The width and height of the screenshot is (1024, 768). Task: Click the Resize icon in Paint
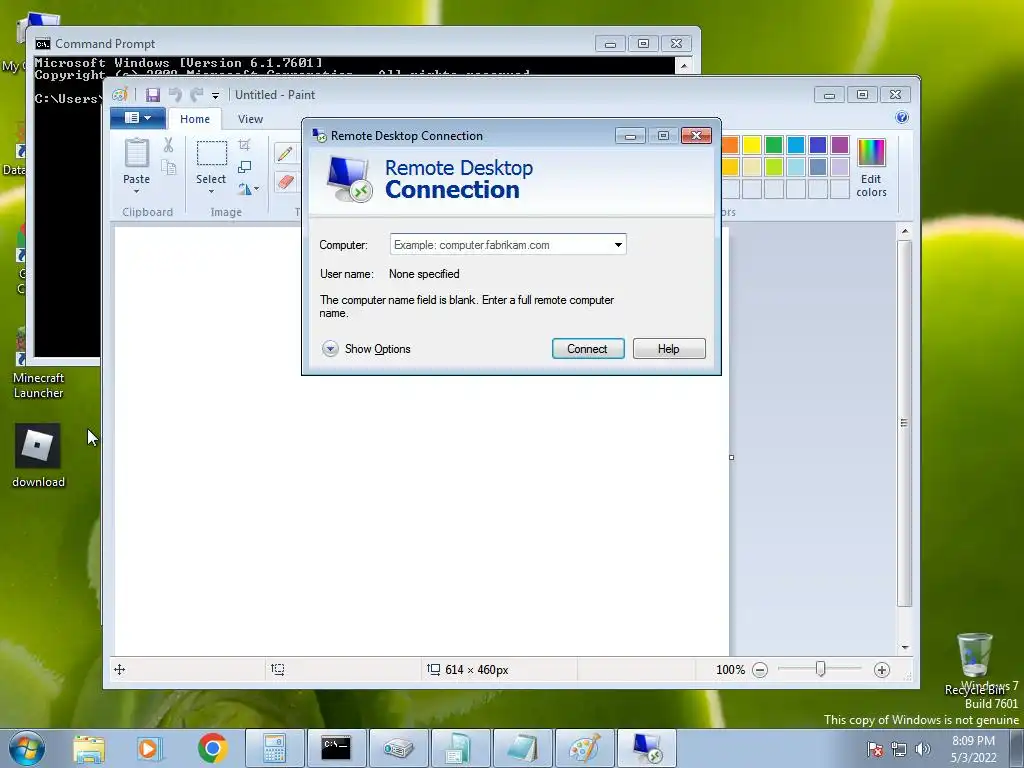(x=244, y=167)
